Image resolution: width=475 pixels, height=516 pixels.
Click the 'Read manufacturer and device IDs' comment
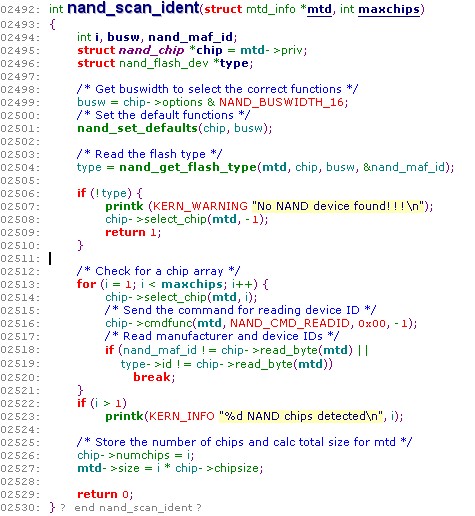(222, 336)
